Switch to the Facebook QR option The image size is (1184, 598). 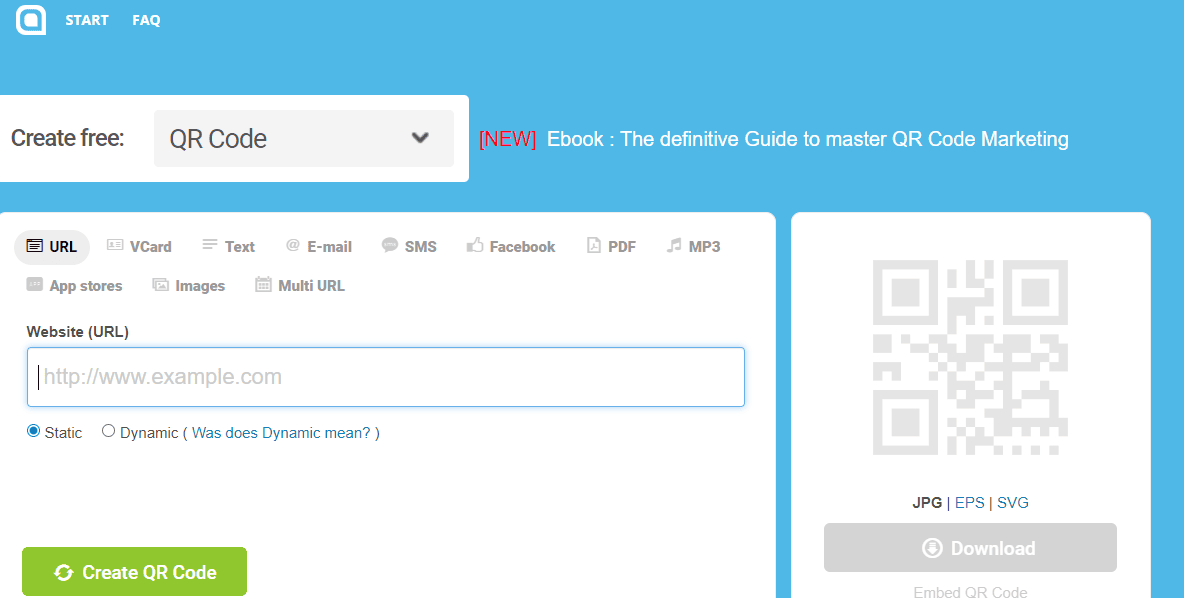tap(511, 246)
